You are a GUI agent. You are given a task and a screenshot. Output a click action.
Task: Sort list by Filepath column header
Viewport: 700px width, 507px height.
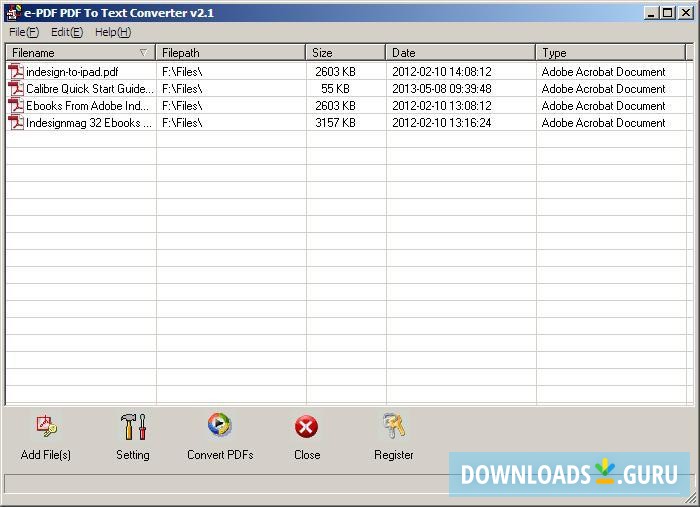tap(231, 53)
